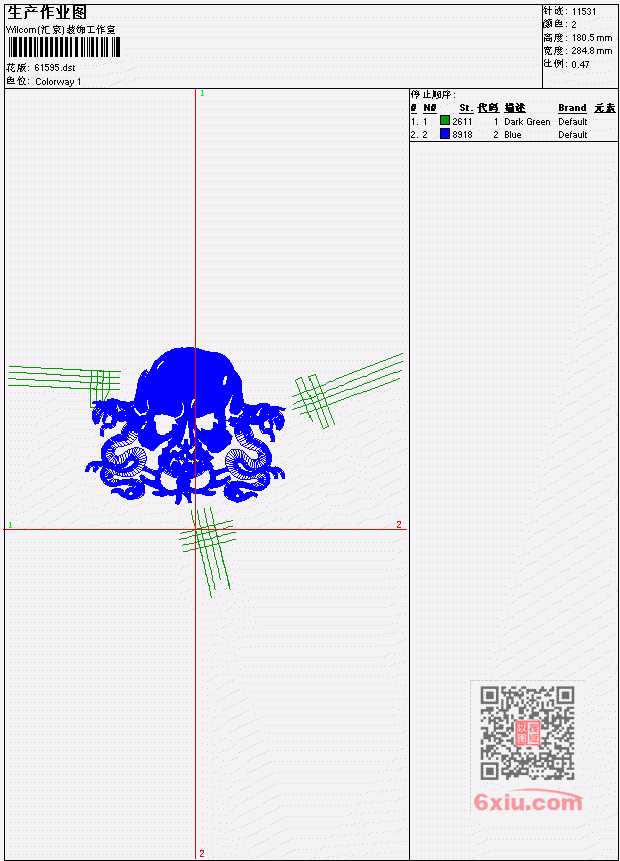Click Default brand in the Dark Green row
The width and height of the screenshot is (620, 861).
(x=573, y=121)
